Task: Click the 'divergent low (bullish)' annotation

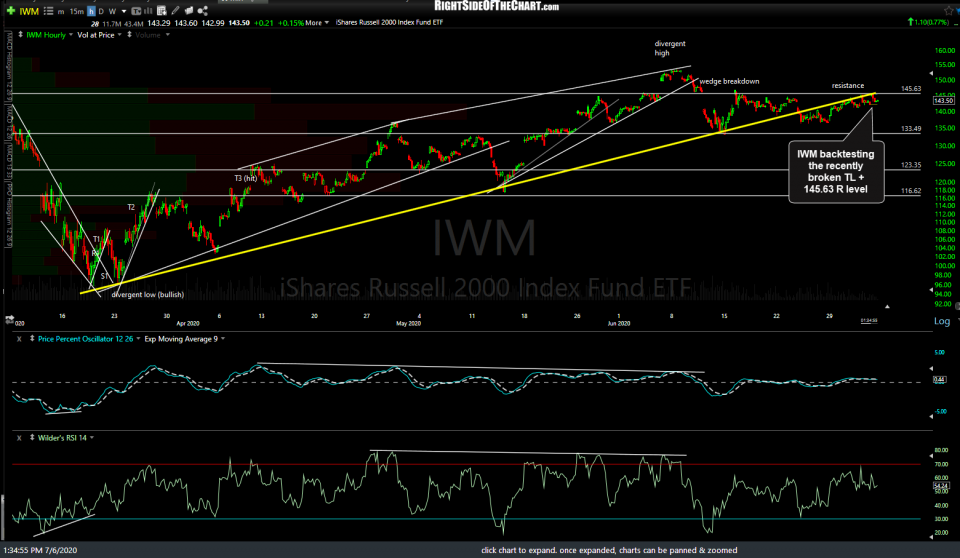Action: pos(148,295)
